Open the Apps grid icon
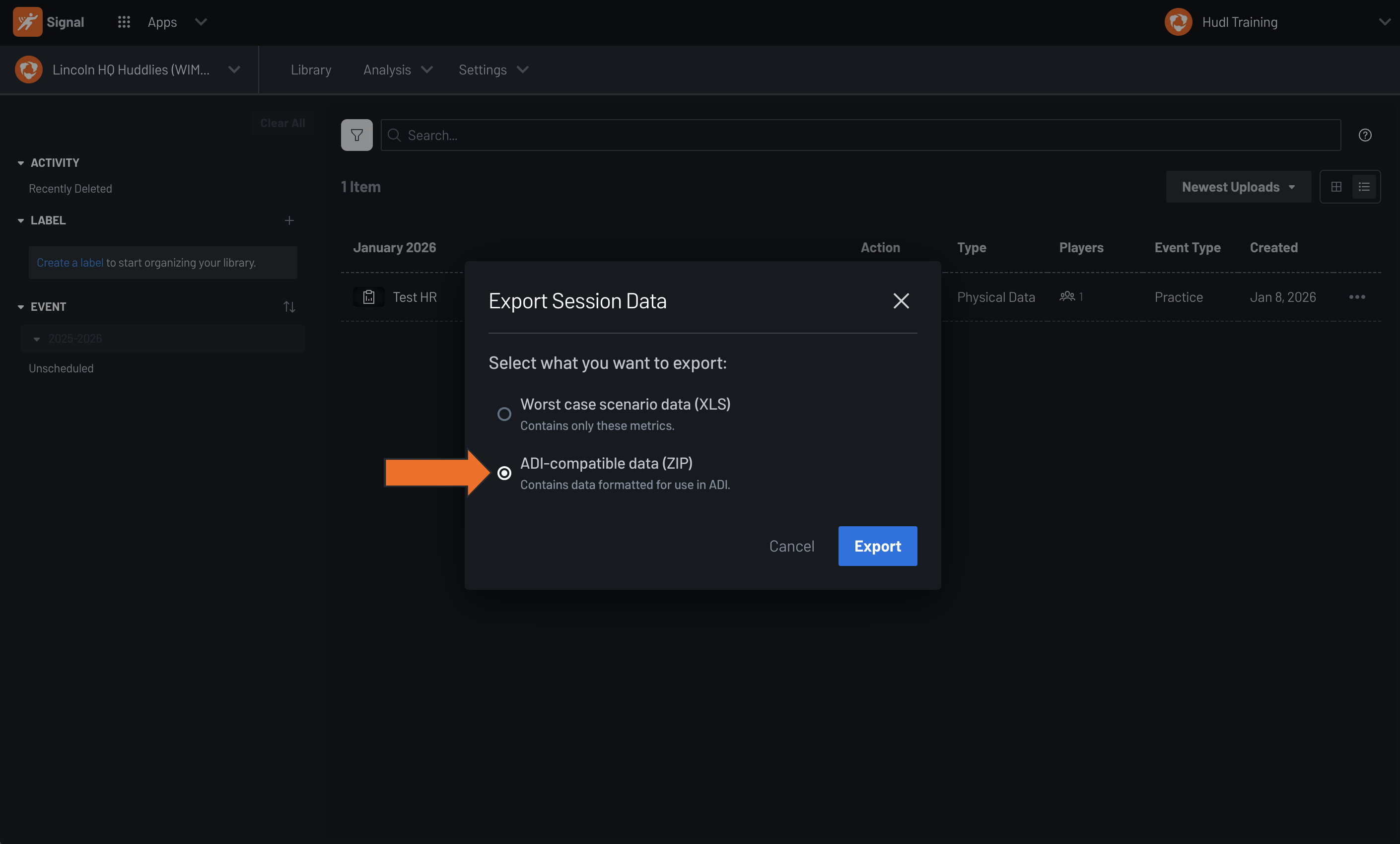Screen dimensions: 1400x844 click(124, 22)
